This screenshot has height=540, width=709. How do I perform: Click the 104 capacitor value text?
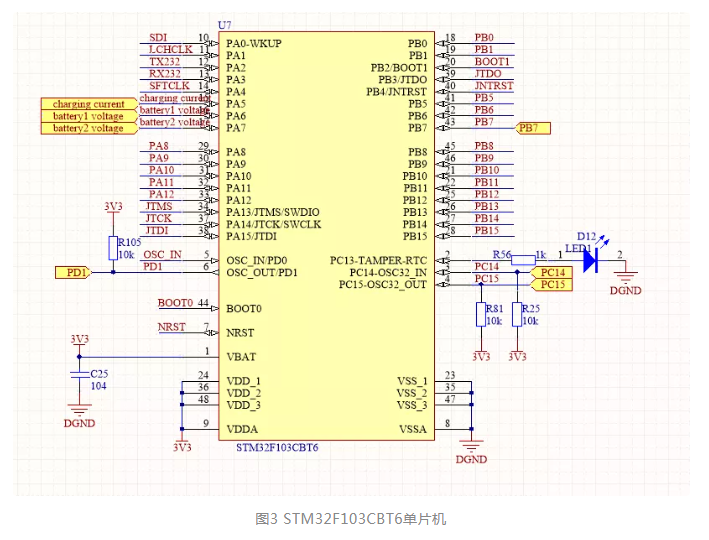point(98,386)
